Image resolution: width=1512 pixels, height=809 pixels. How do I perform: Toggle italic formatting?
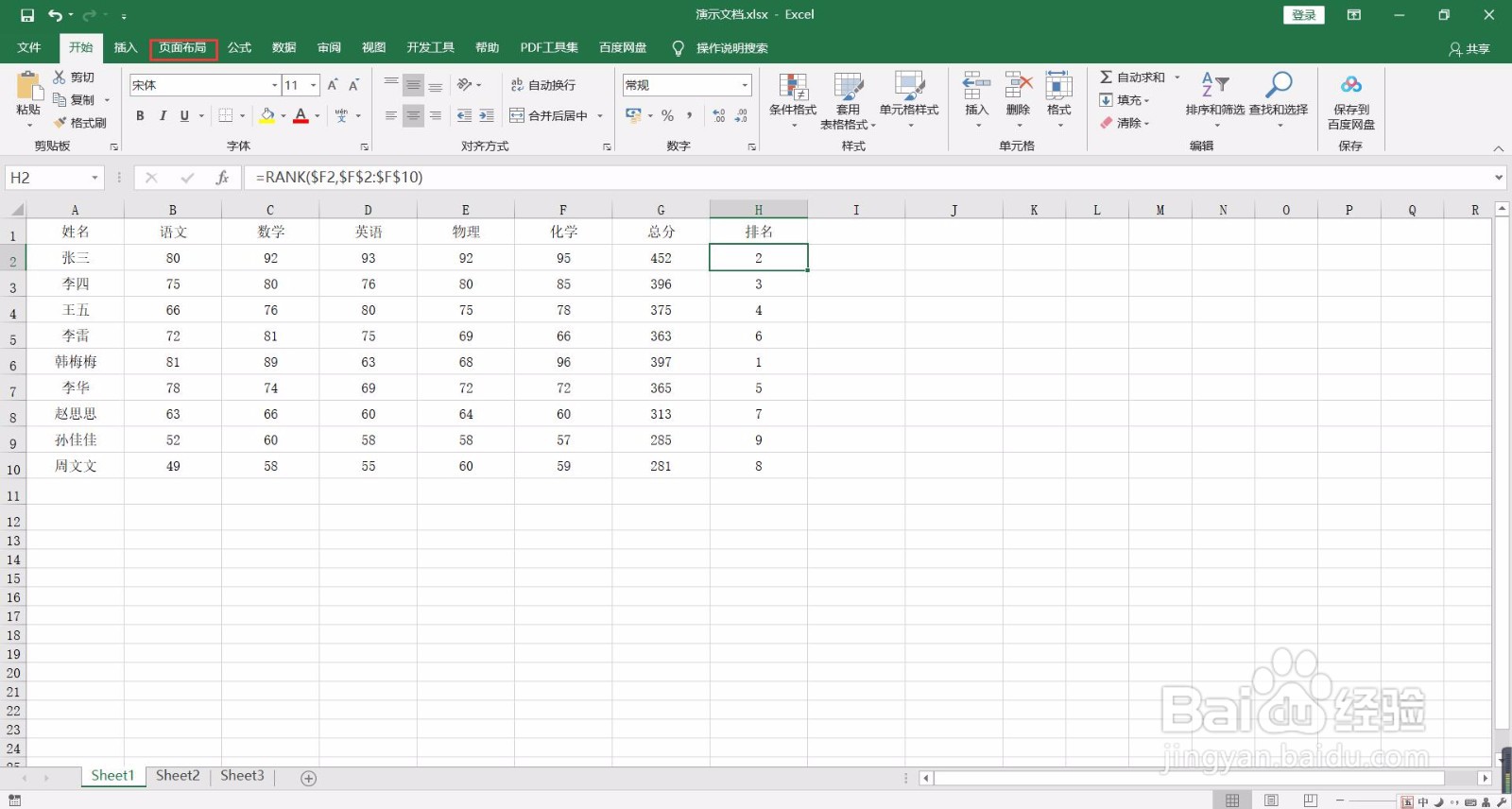coord(163,115)
